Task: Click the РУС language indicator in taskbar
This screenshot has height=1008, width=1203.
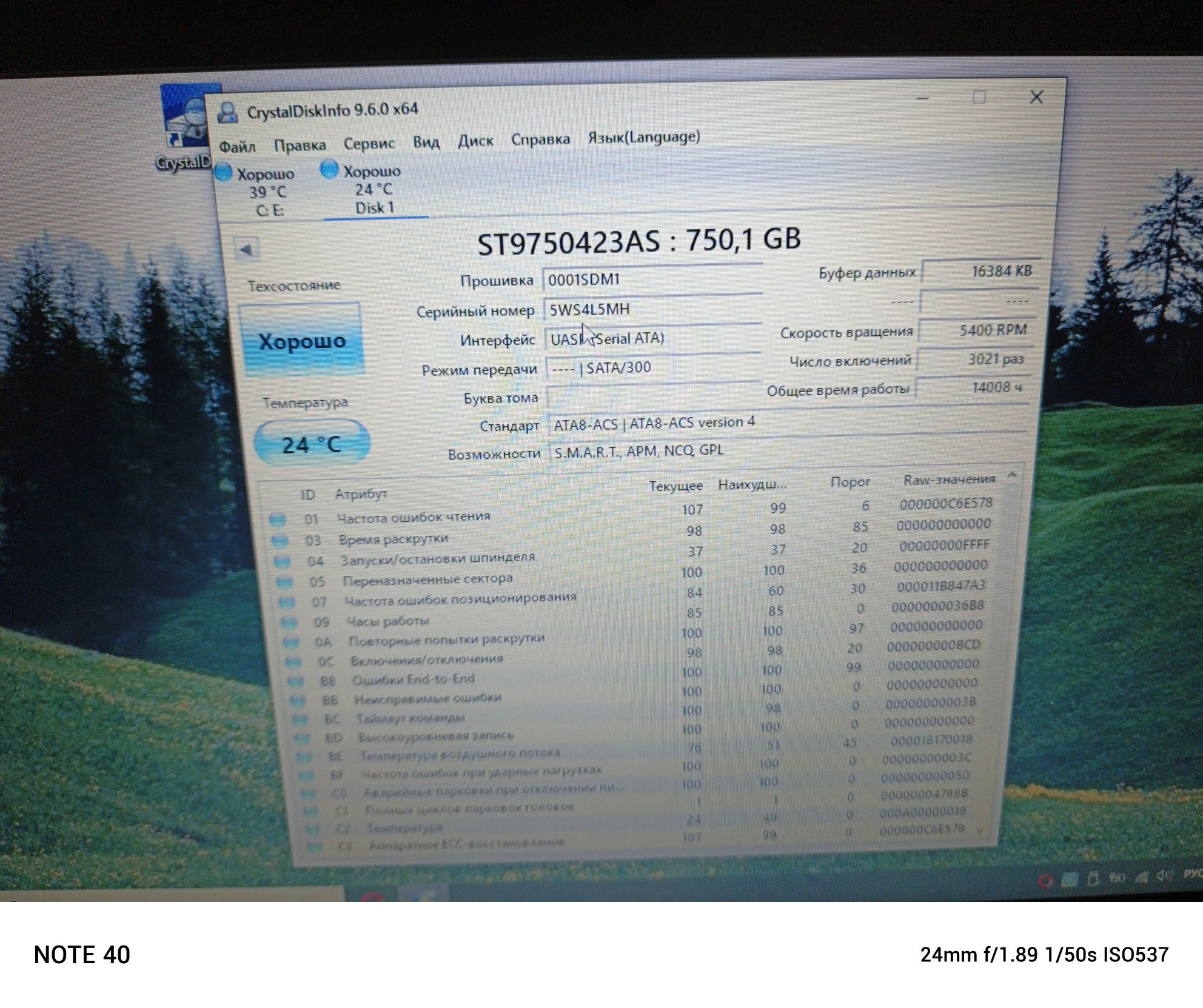Action: [x=1193, y=874]
